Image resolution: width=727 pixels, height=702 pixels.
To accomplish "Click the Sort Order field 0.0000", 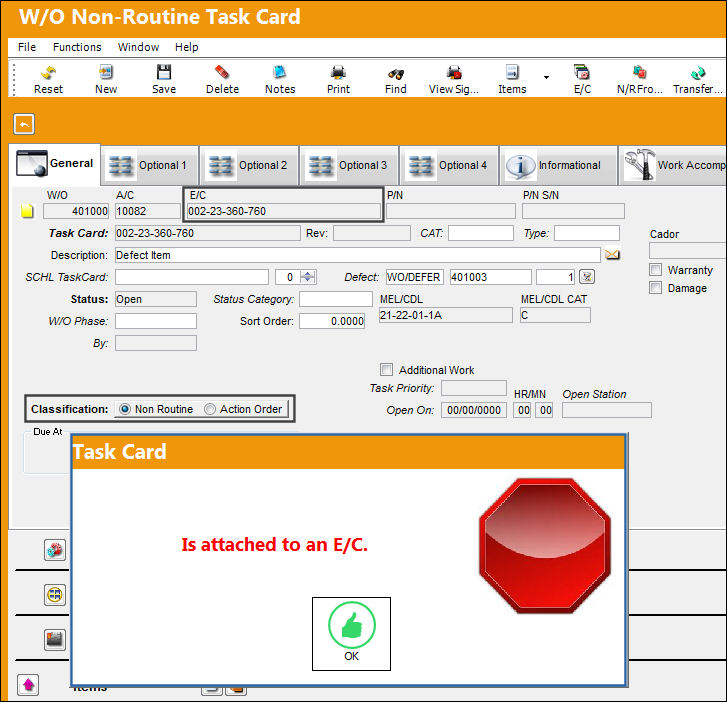I will click(x=332, y=321).
